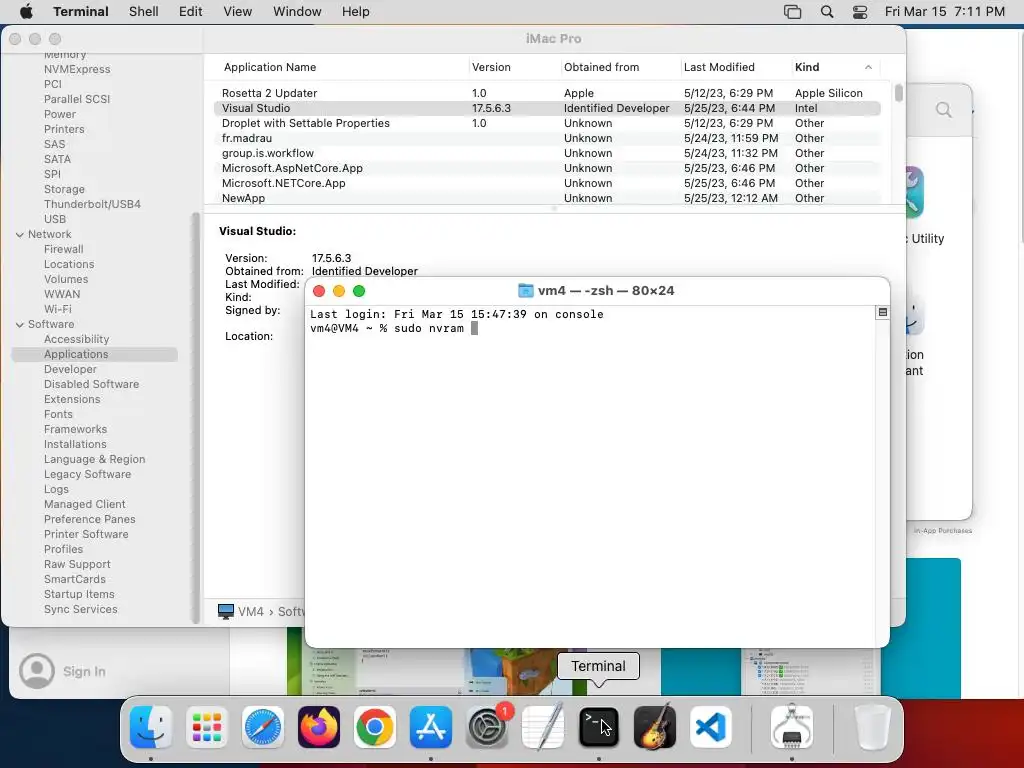
Task: Open the Edit menu
Action: click(x=191, y=12)
